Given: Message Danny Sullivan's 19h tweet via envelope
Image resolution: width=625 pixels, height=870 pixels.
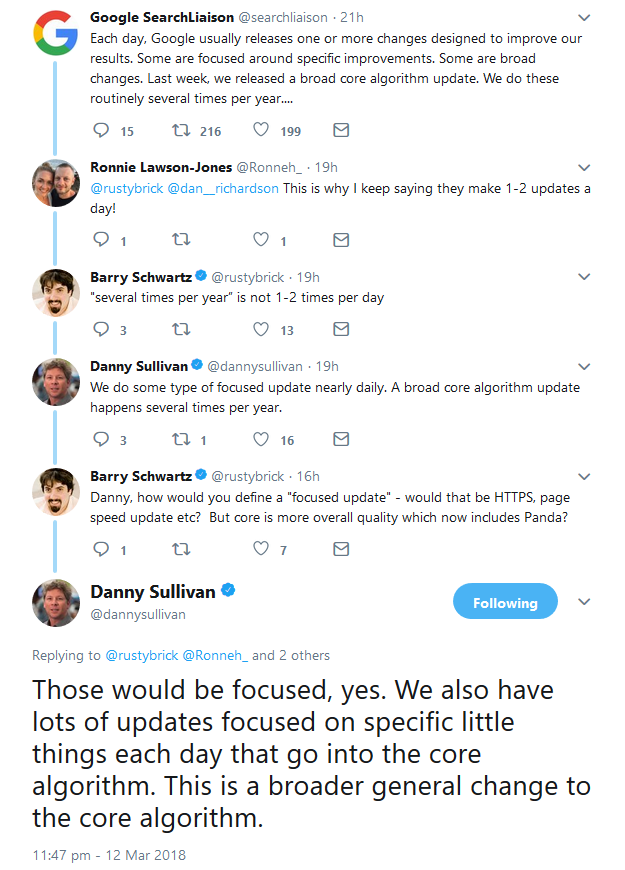Looking at the screenshot, I should 341,438.
